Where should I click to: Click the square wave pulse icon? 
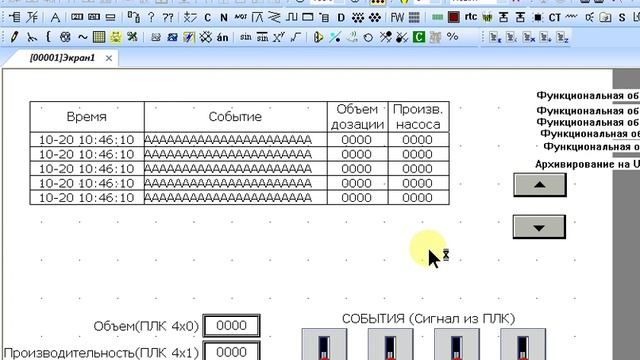pos(291,18)
